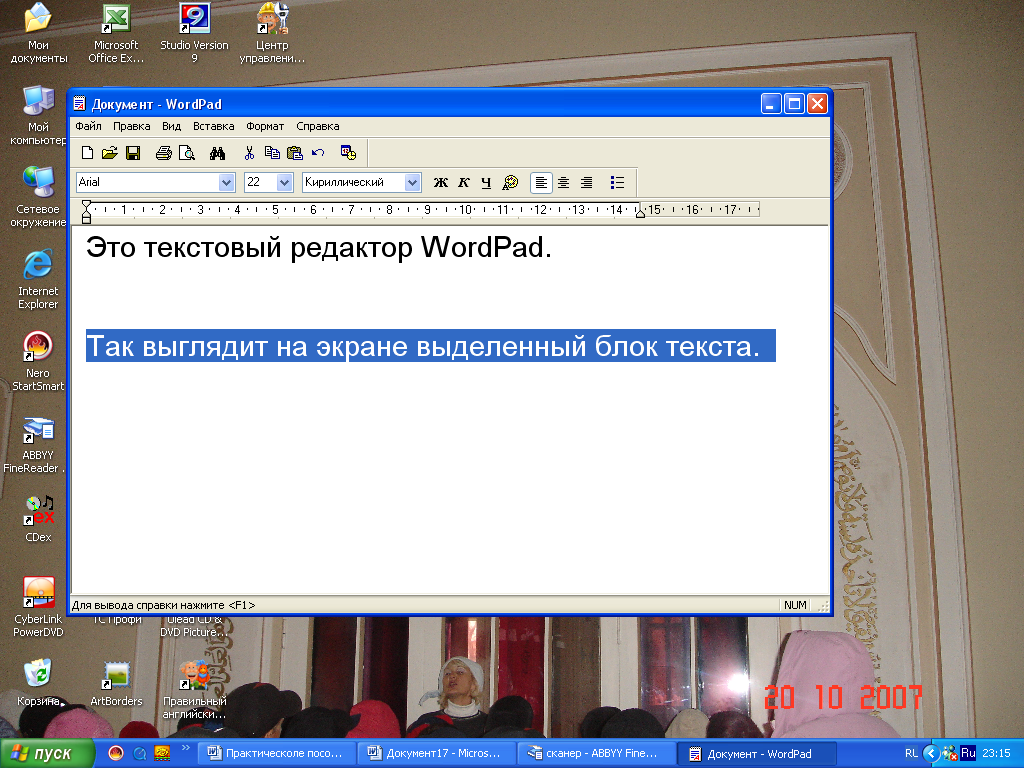Screen dimensions: 1024x768
Task: Center-align the text
Action: point(564,183)
